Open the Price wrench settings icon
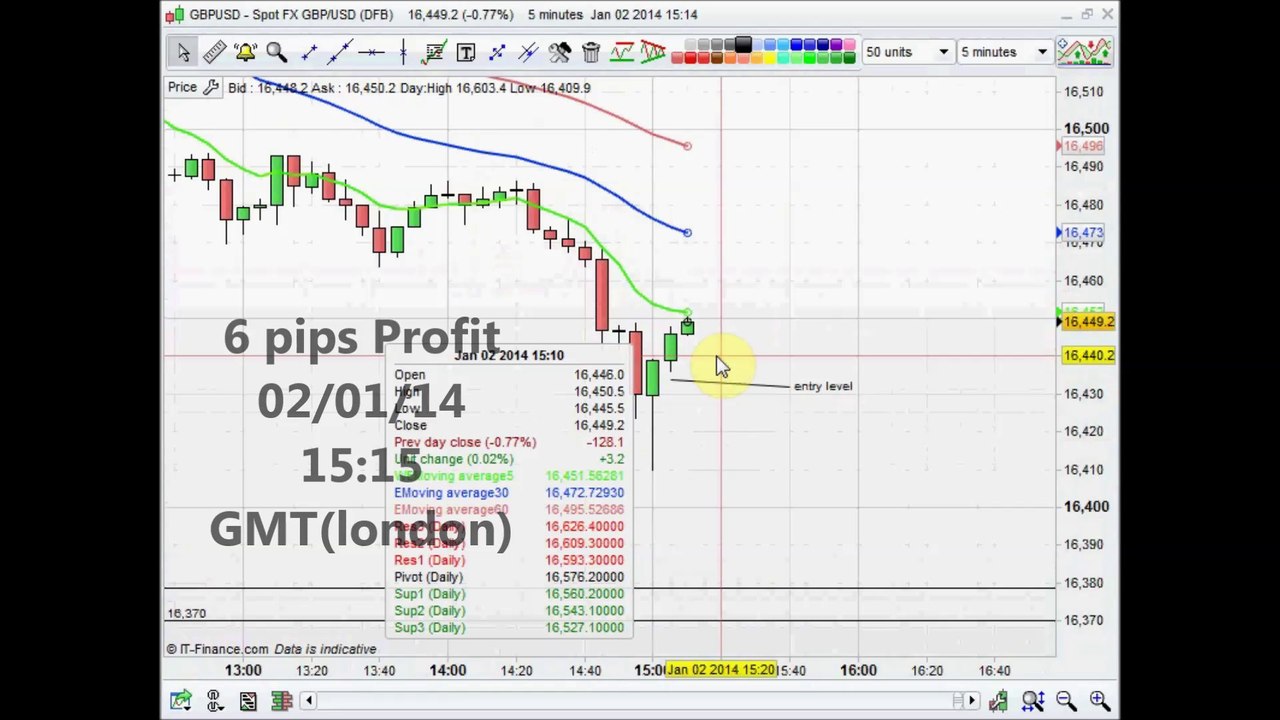Screen dimensions: 1280x720 click(x=210, y=88)
